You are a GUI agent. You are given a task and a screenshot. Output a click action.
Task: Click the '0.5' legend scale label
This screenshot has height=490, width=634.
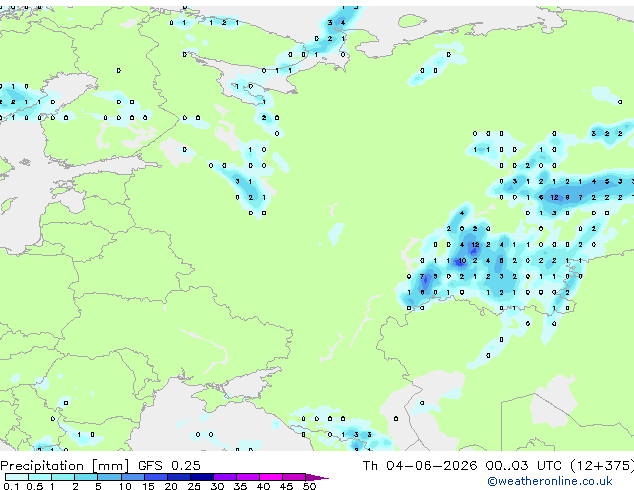(x=35, y=486)
